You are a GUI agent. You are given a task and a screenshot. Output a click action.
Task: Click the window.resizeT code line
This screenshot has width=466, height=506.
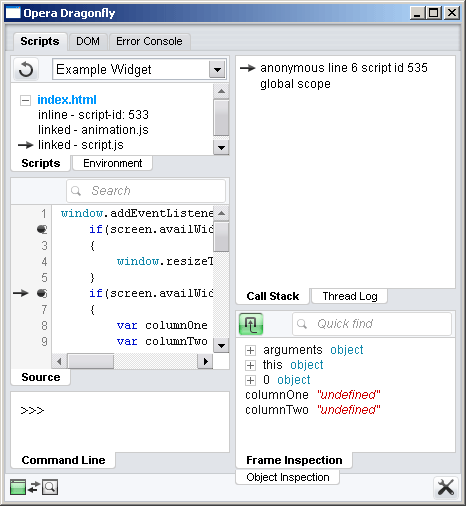tap(165, 261)
